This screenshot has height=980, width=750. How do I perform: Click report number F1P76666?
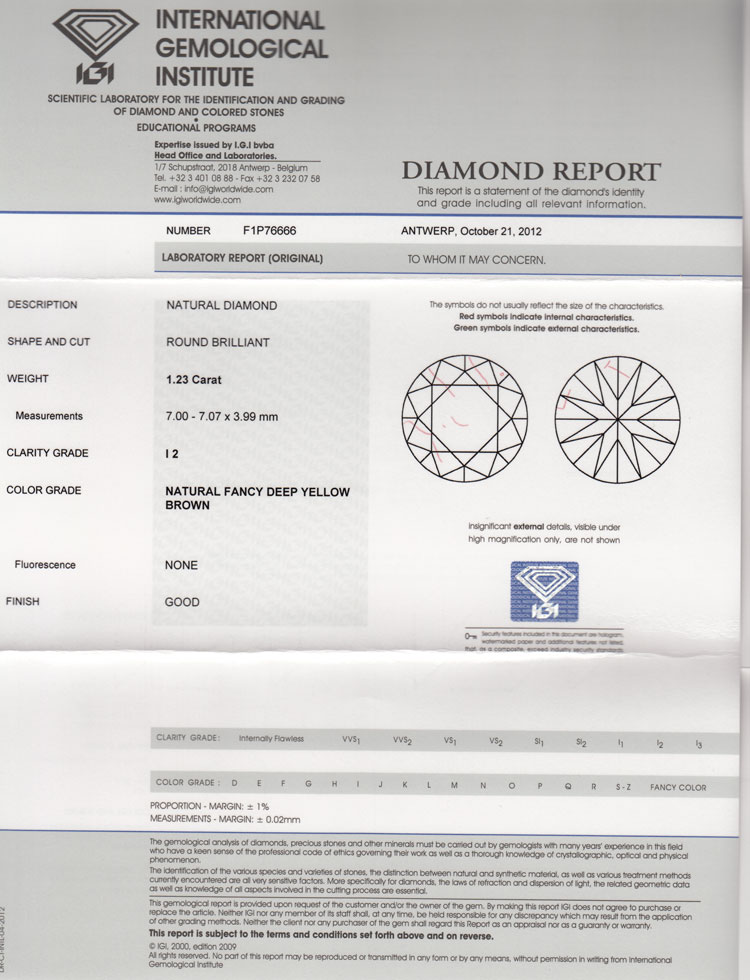(269, 231)
